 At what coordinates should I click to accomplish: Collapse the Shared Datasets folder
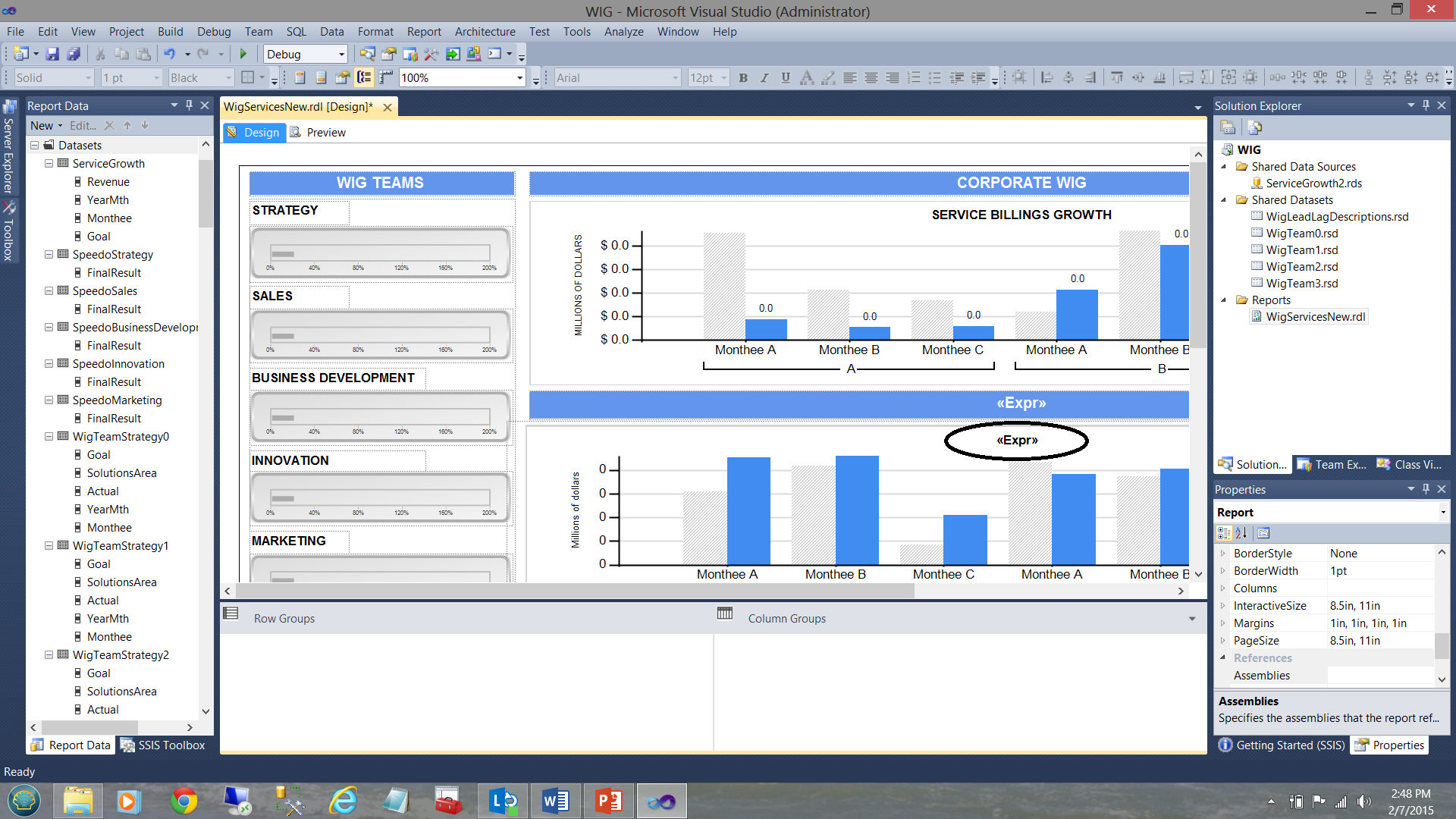[x=1223, y=200]
